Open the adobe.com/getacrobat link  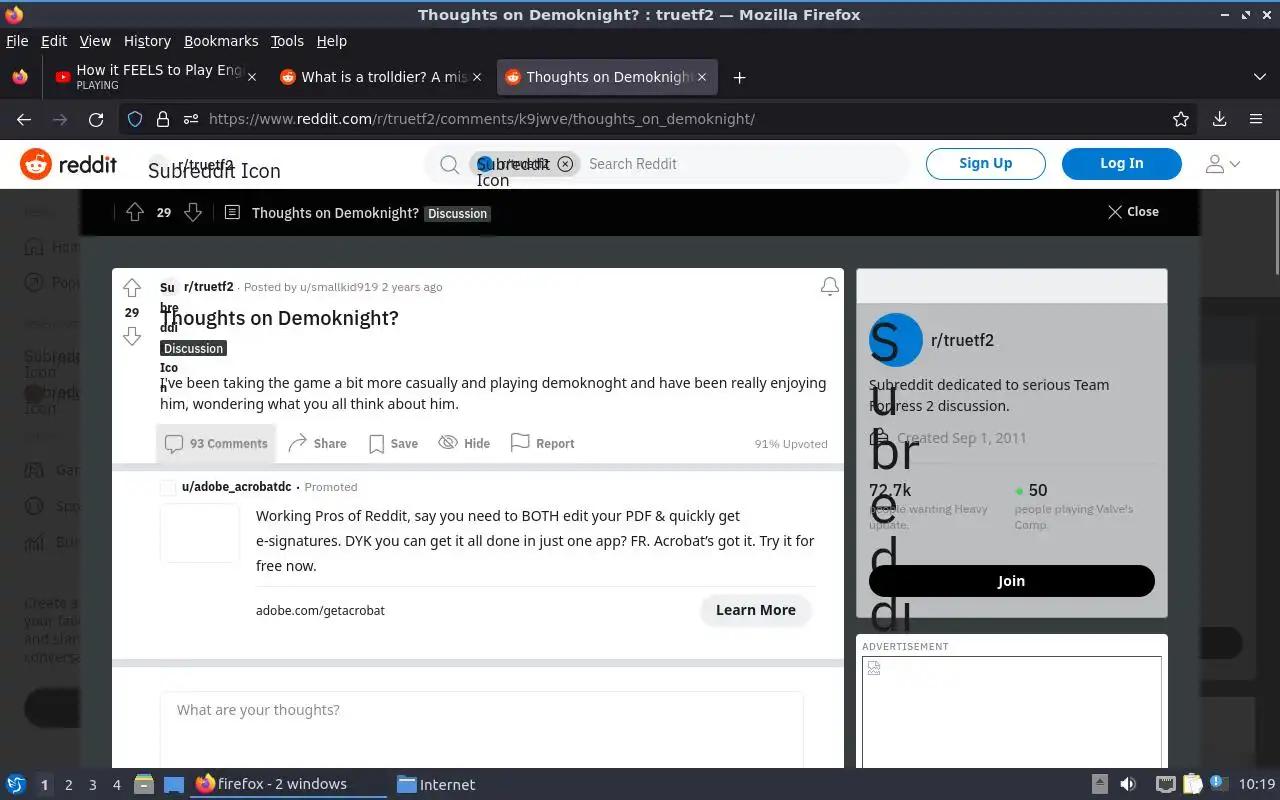click(x=320, y=611)
